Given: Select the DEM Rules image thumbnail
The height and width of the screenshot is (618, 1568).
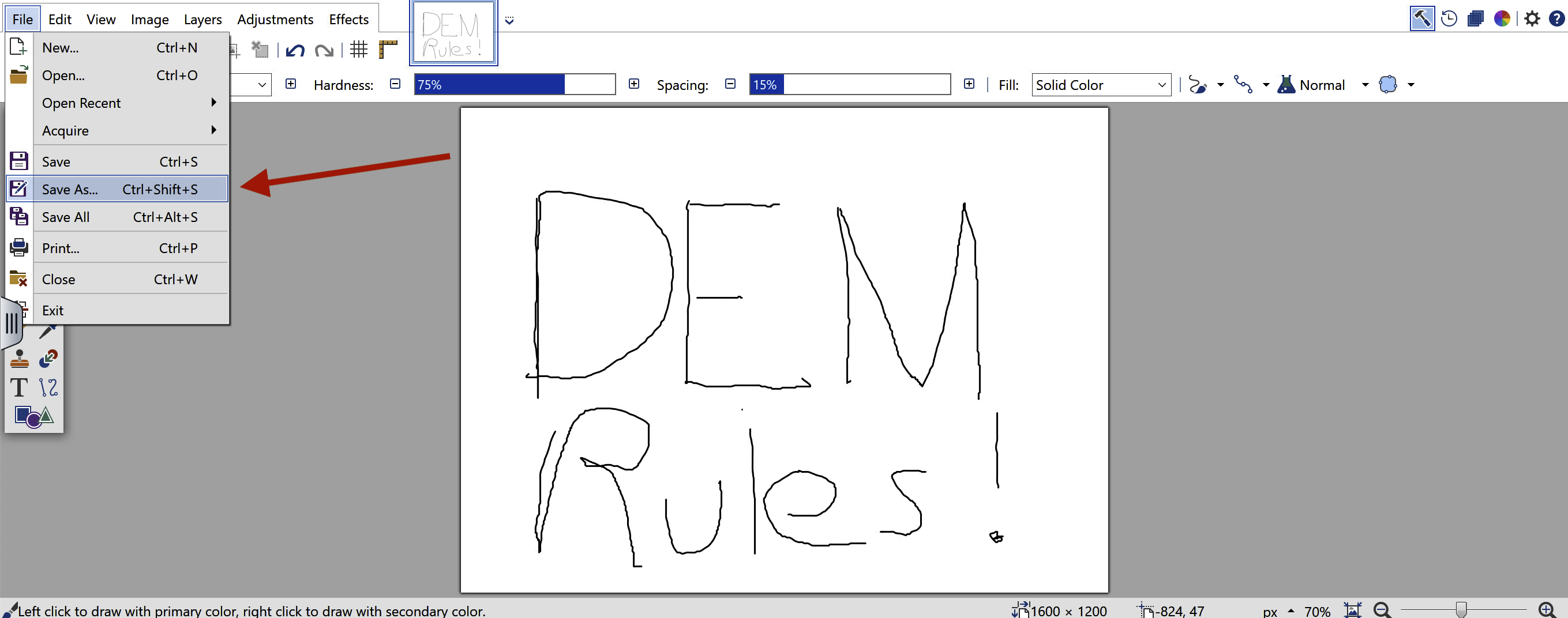Looking at the screenshot, I should (x=453, y=33).
